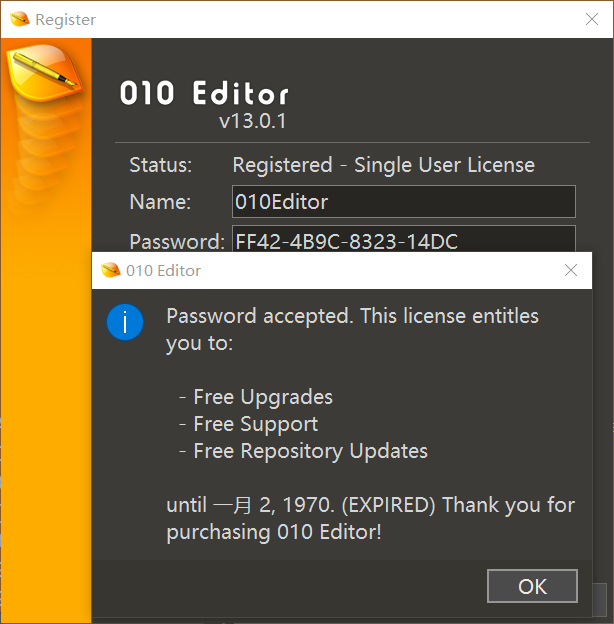Click the 010 Editor heading text
This screenshot has height=624, width=614.
point(204,94)
